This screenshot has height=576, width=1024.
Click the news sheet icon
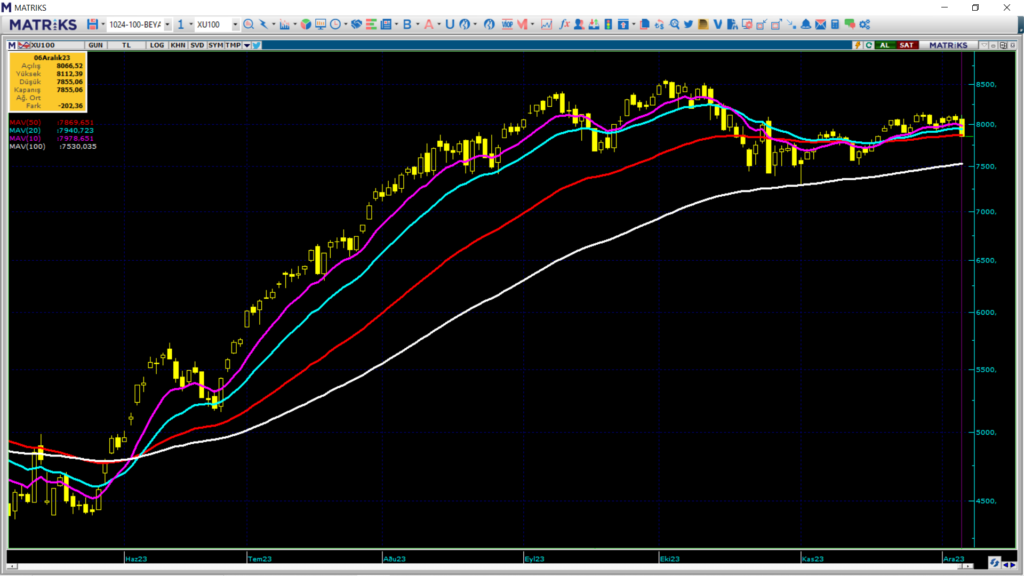point(386,24)
